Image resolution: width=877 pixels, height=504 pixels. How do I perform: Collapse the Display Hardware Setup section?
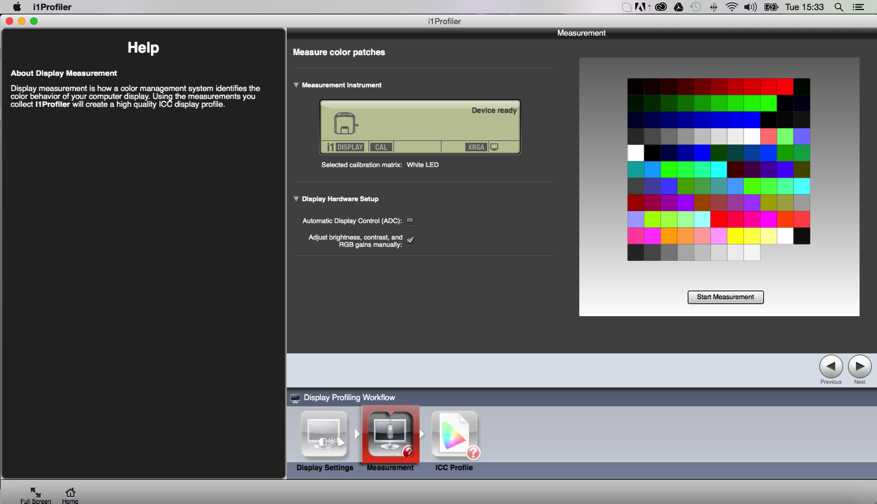click(296, 199)
